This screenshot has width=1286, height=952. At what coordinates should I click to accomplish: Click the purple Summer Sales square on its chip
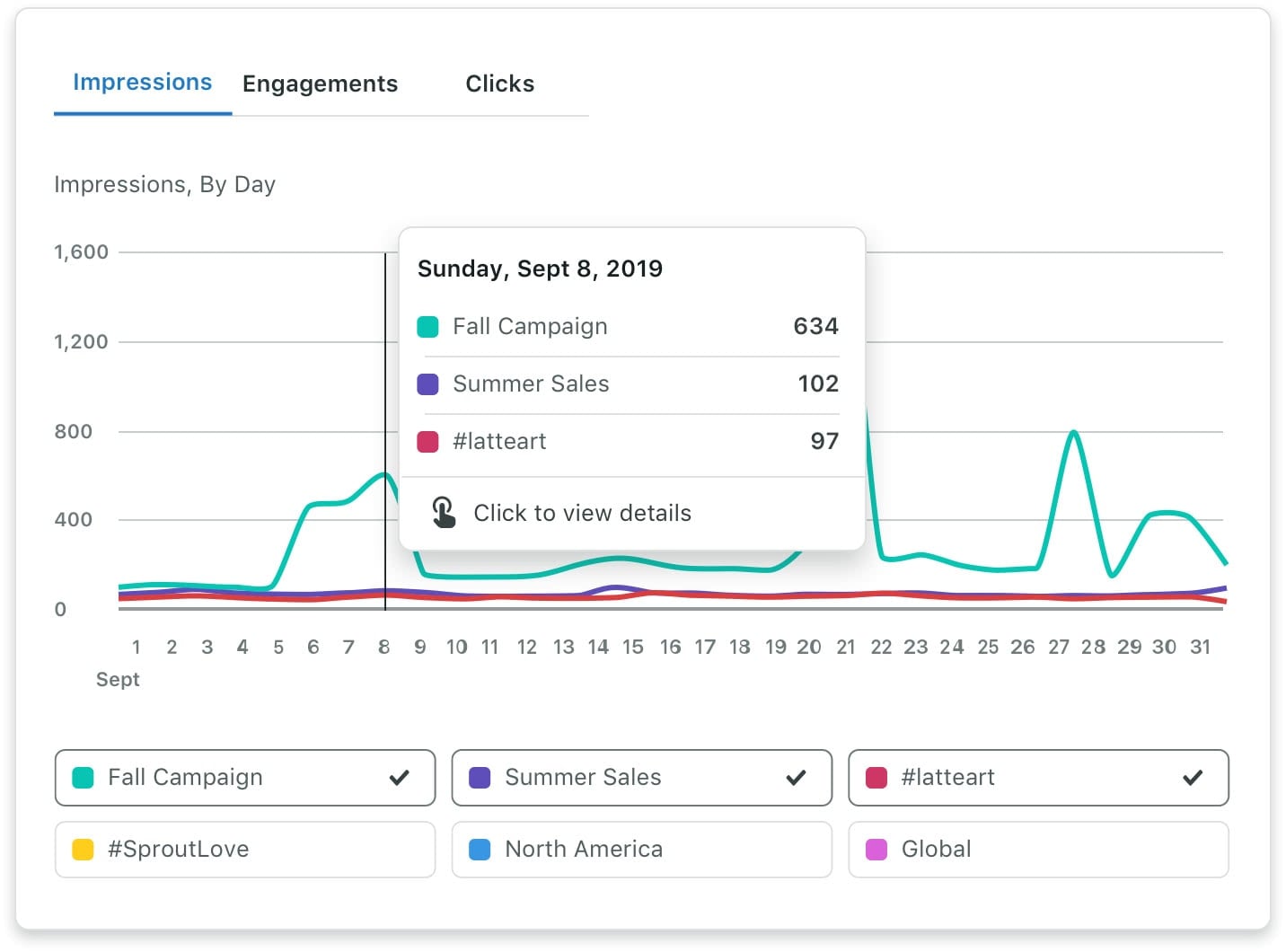pos(480,778)
